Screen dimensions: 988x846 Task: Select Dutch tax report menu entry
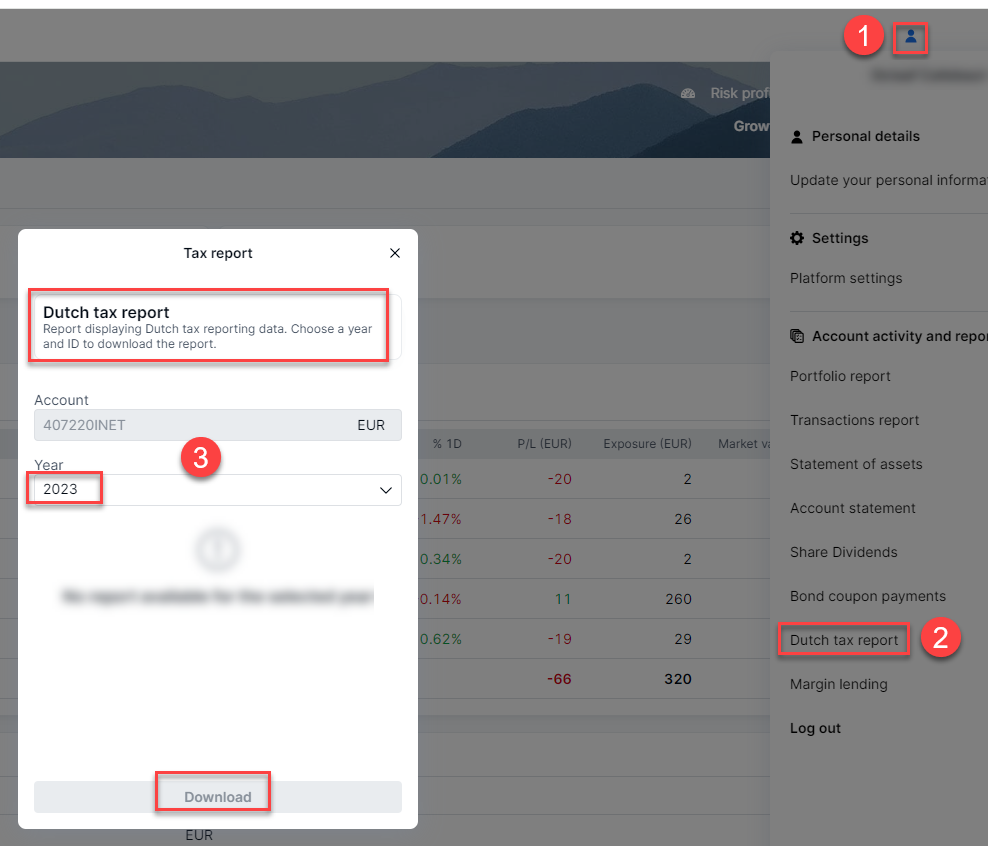[844, 640]
